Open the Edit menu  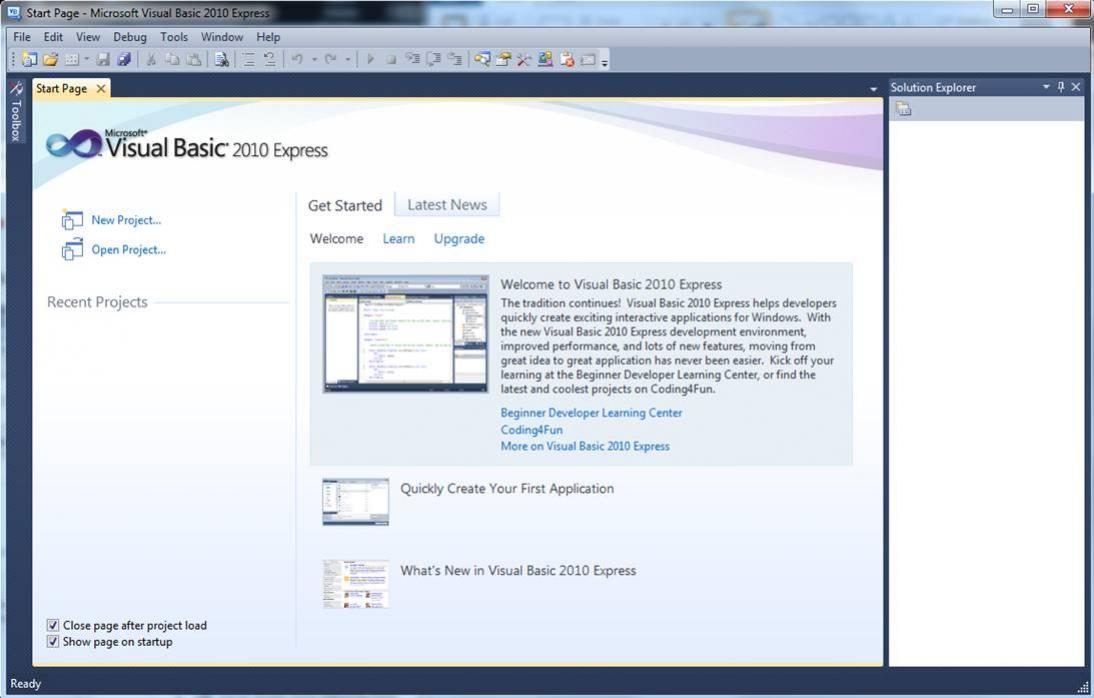point(53,37)
